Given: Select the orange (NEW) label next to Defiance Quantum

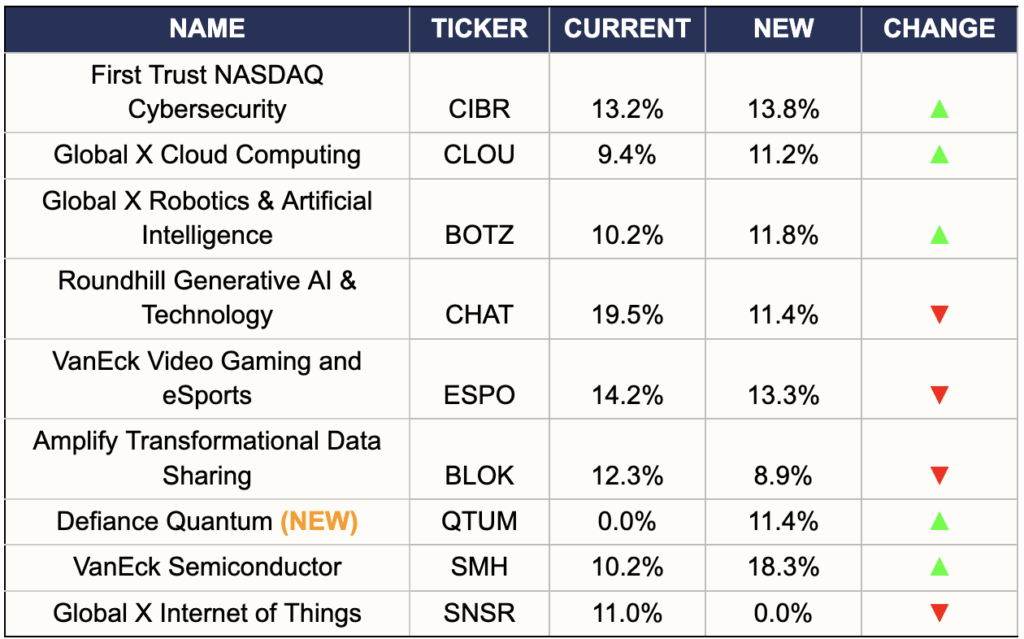Looking at the screenshot, I should click(x=319, y=521).
